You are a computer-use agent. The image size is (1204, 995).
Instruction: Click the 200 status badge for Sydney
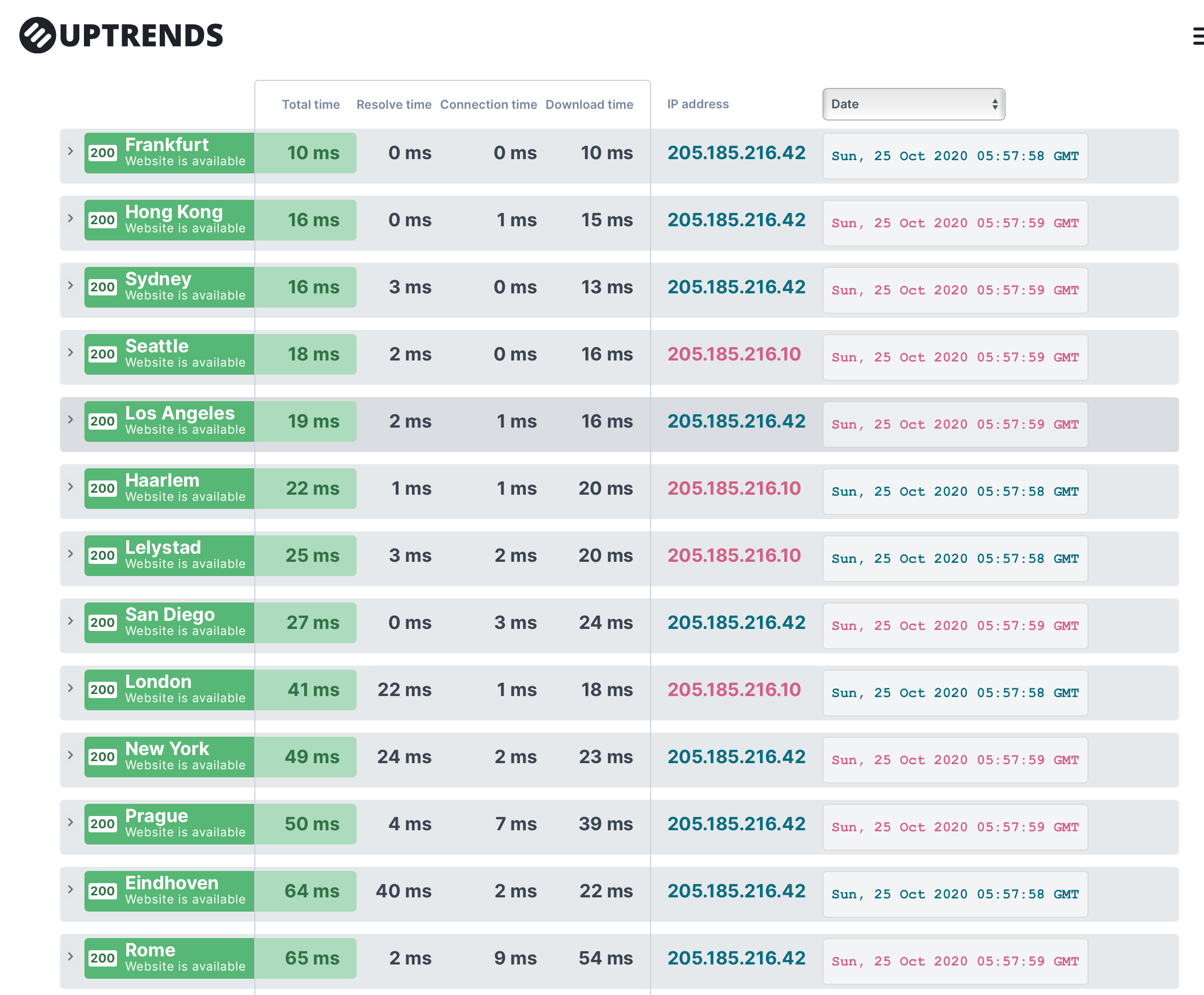pyautogui.click(x=103, y=287)
